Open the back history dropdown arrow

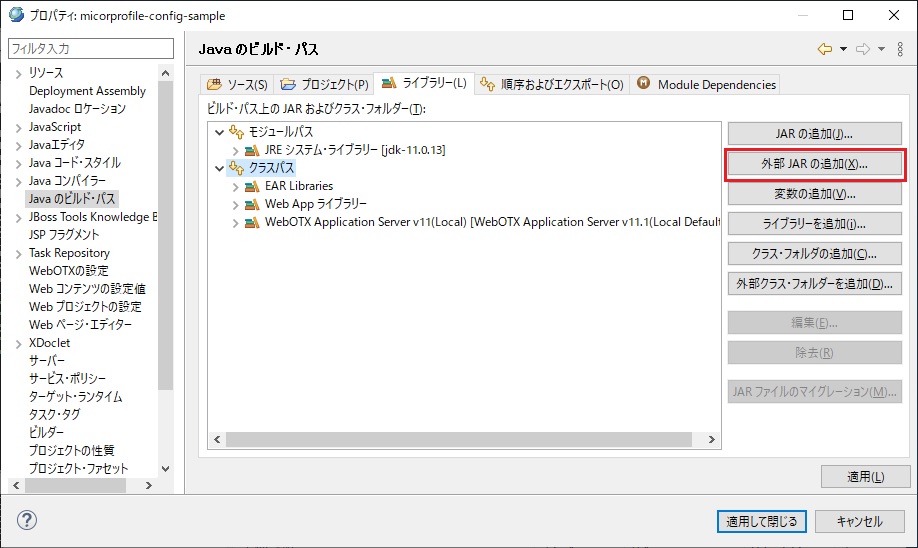coord(843,49)
